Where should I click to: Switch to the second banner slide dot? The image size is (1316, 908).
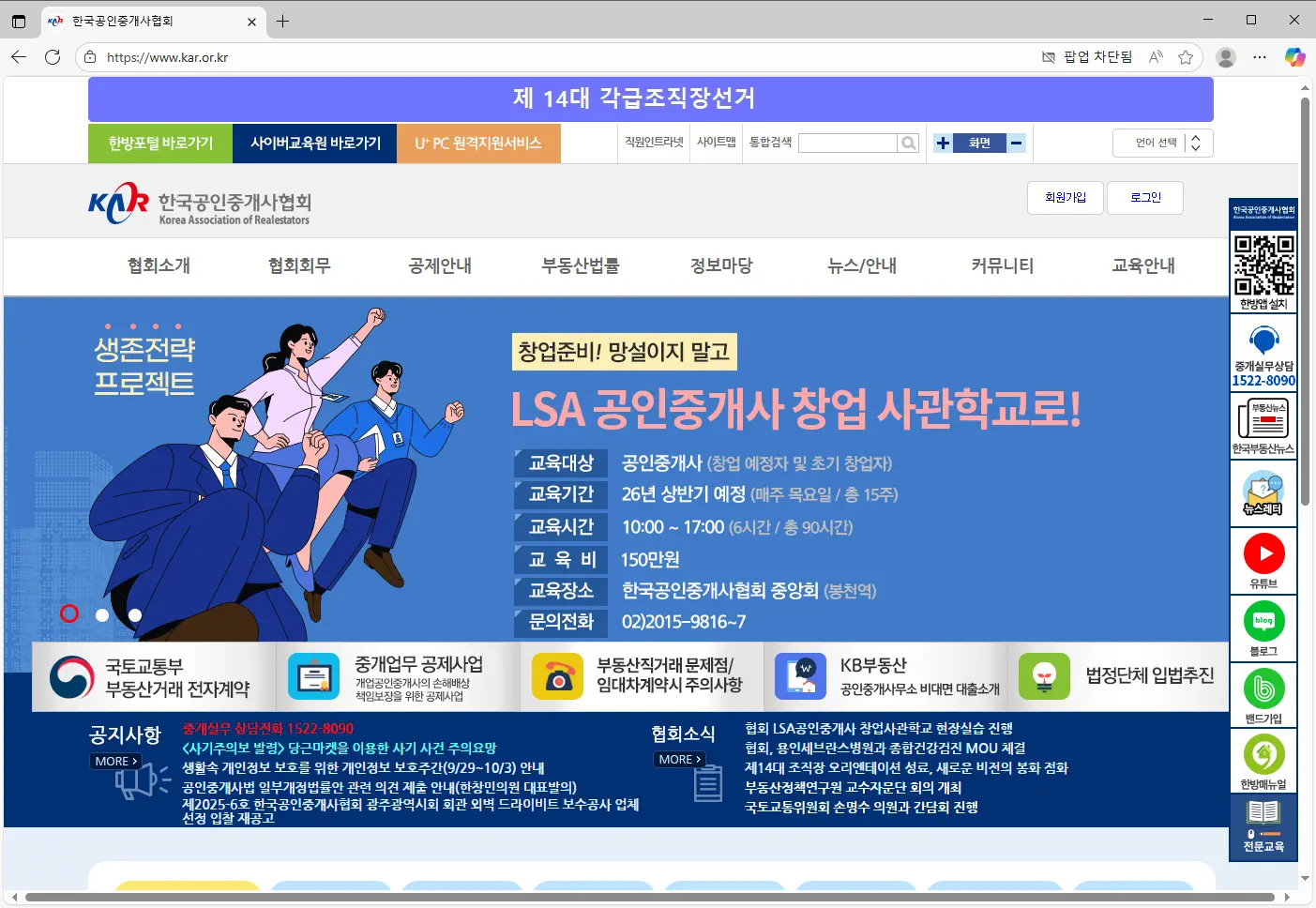(x=101, y=614)
